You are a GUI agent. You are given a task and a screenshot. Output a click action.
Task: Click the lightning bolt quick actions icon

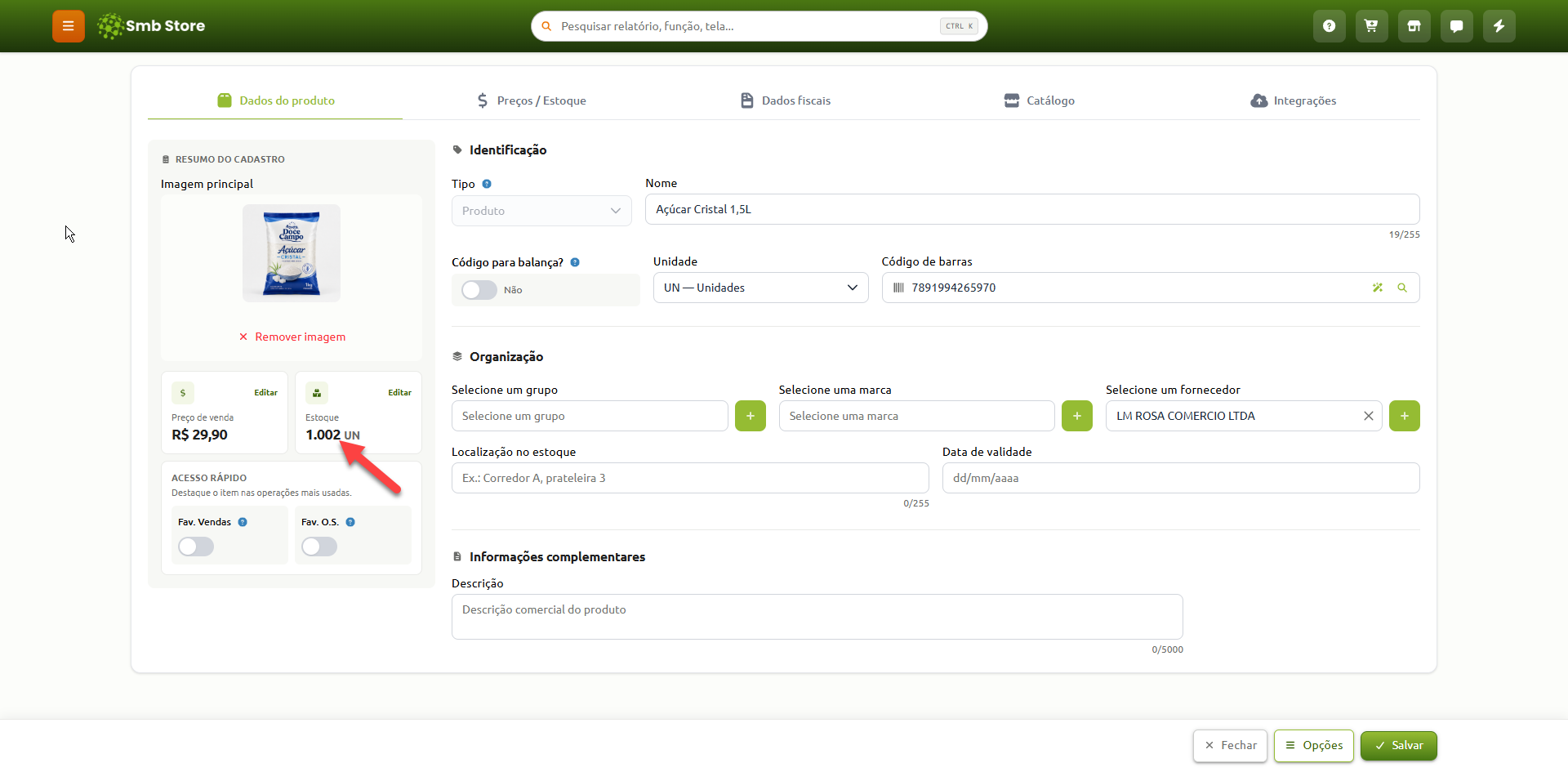pos(1499,26)
